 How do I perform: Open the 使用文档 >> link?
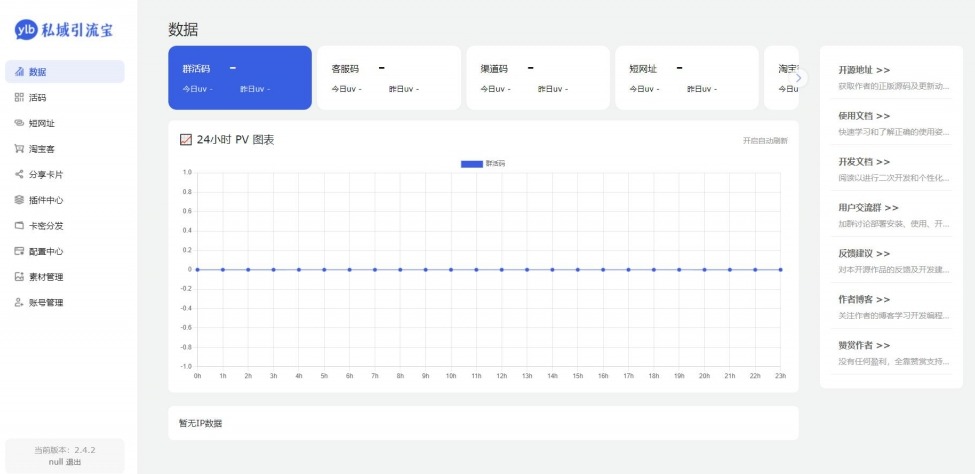[x=864, y=116]
